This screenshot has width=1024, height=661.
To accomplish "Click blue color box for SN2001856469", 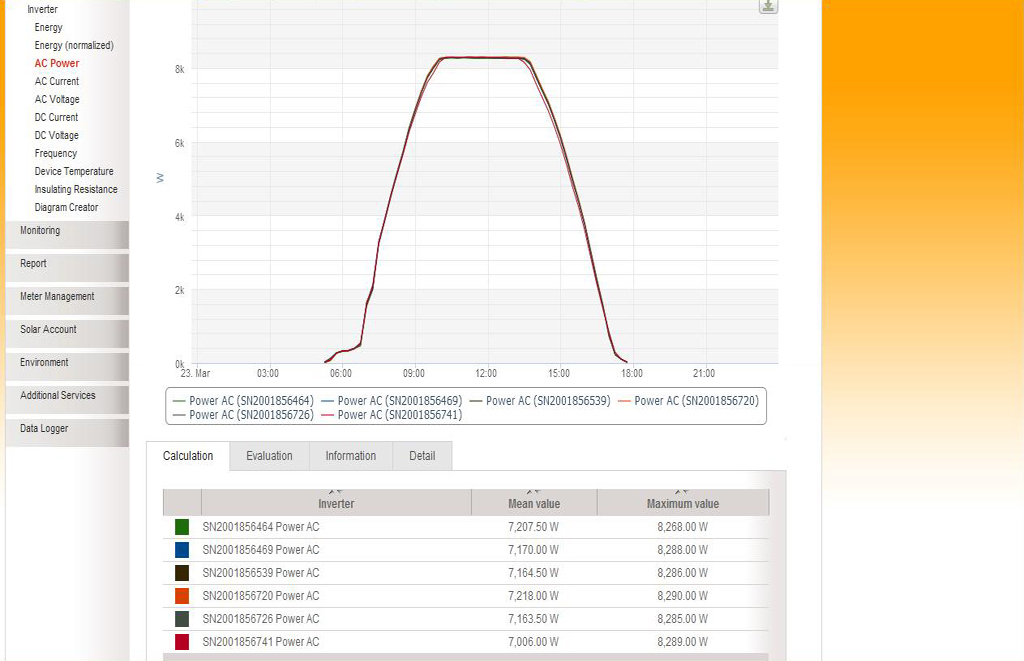I will tap(182, 550).
